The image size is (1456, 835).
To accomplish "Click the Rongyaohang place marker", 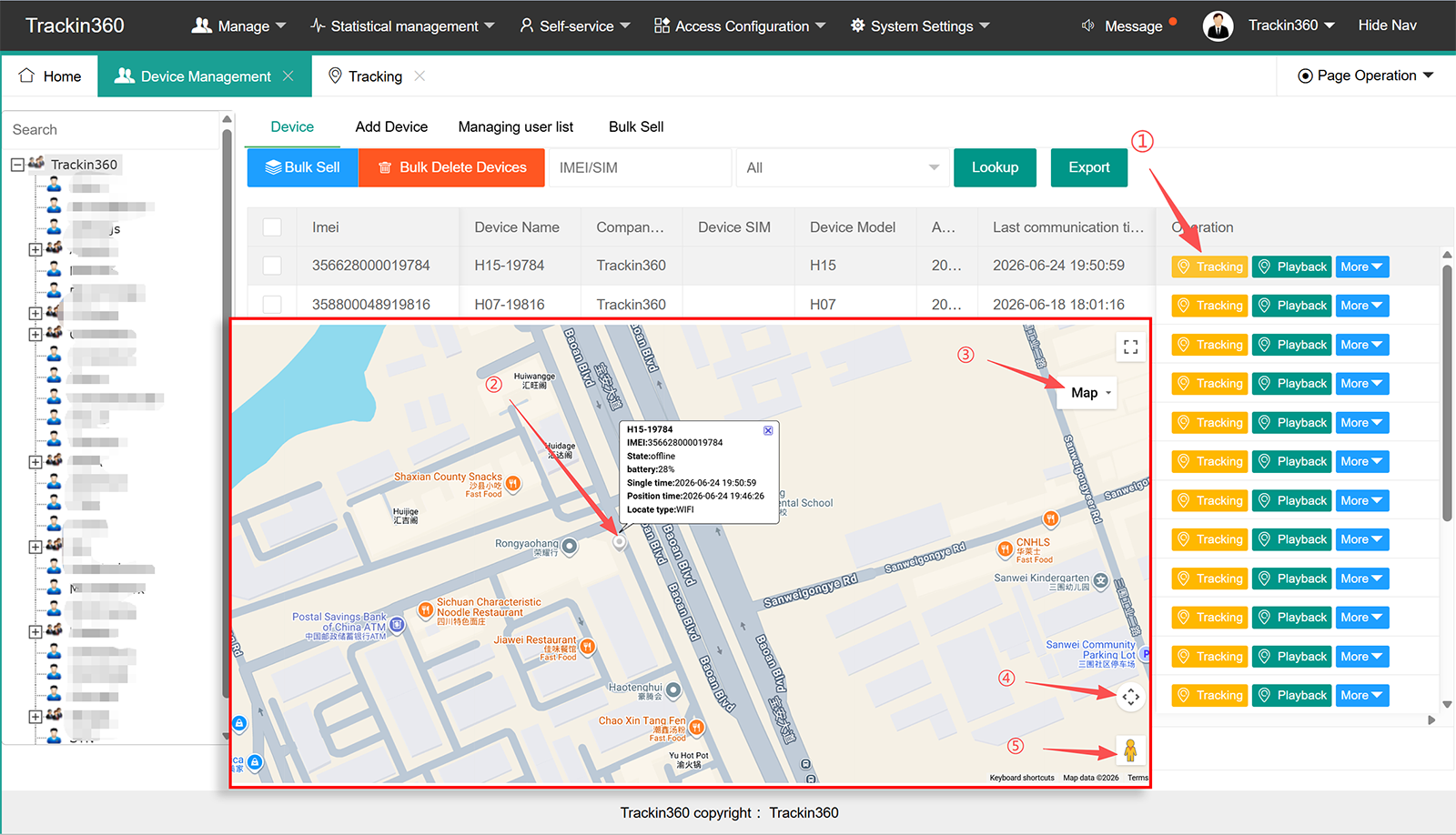I will [x=570, y=546].
